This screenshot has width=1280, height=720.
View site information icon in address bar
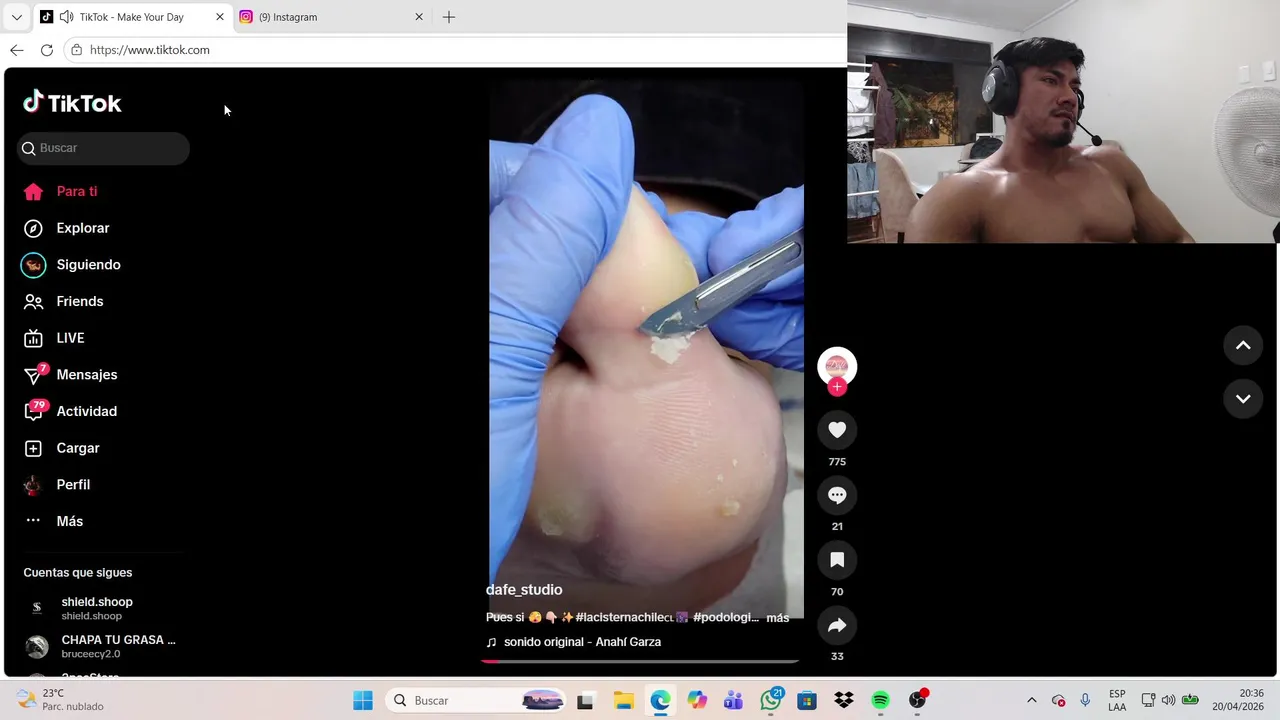coord(76,50)
